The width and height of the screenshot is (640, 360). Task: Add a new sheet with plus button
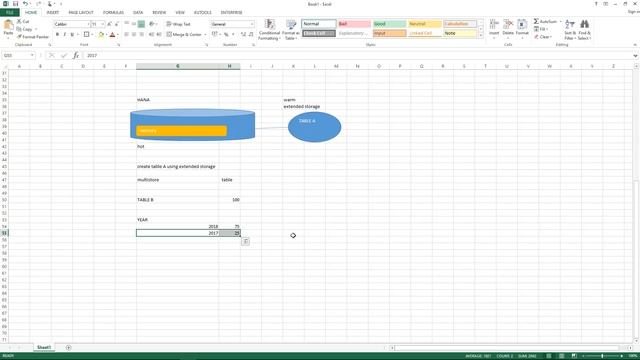coord(68,347)
